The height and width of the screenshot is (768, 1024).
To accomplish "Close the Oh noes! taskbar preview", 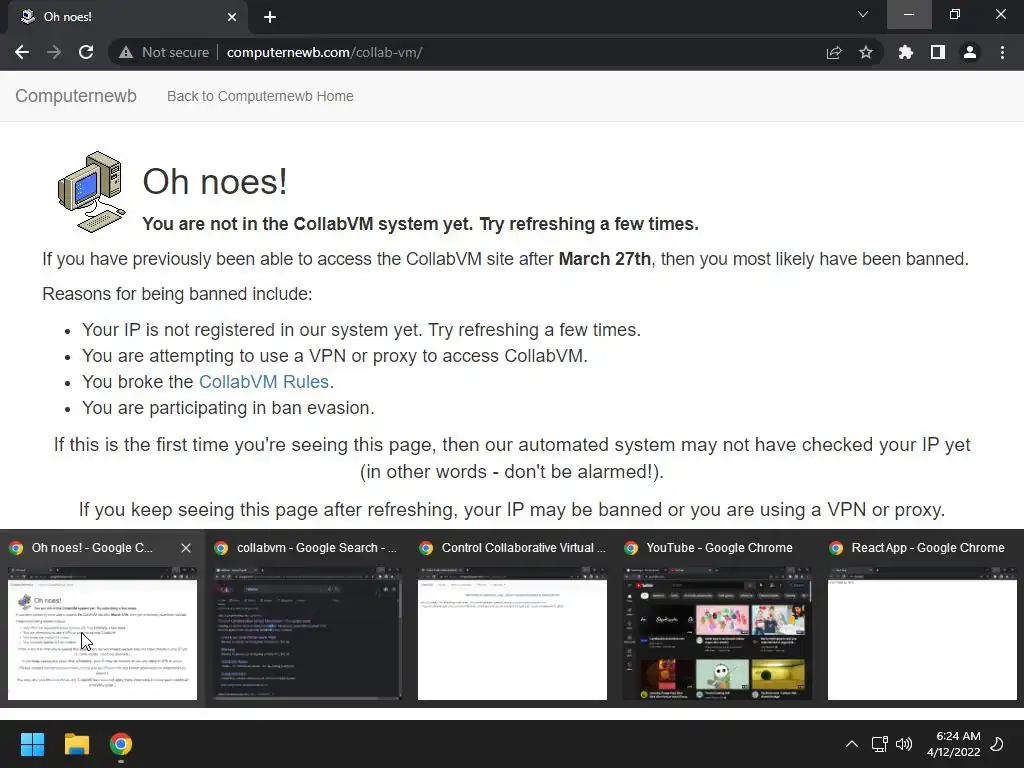I will click(186, 548).
